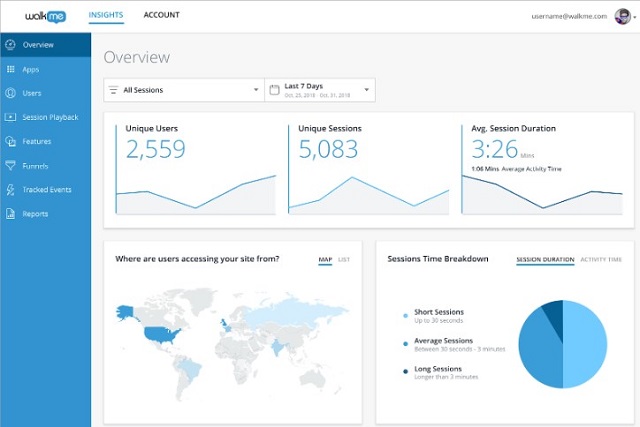The height and width of the screenshot is (427, 640).
Task: Click the Funnels funnel icon
Action: pos(11,165)
